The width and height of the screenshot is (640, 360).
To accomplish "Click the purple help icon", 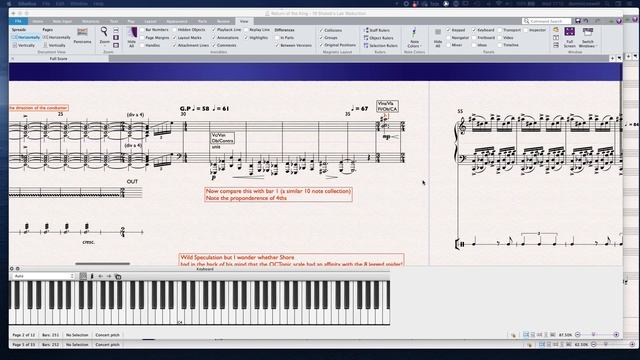I will (x=619, y=21).
